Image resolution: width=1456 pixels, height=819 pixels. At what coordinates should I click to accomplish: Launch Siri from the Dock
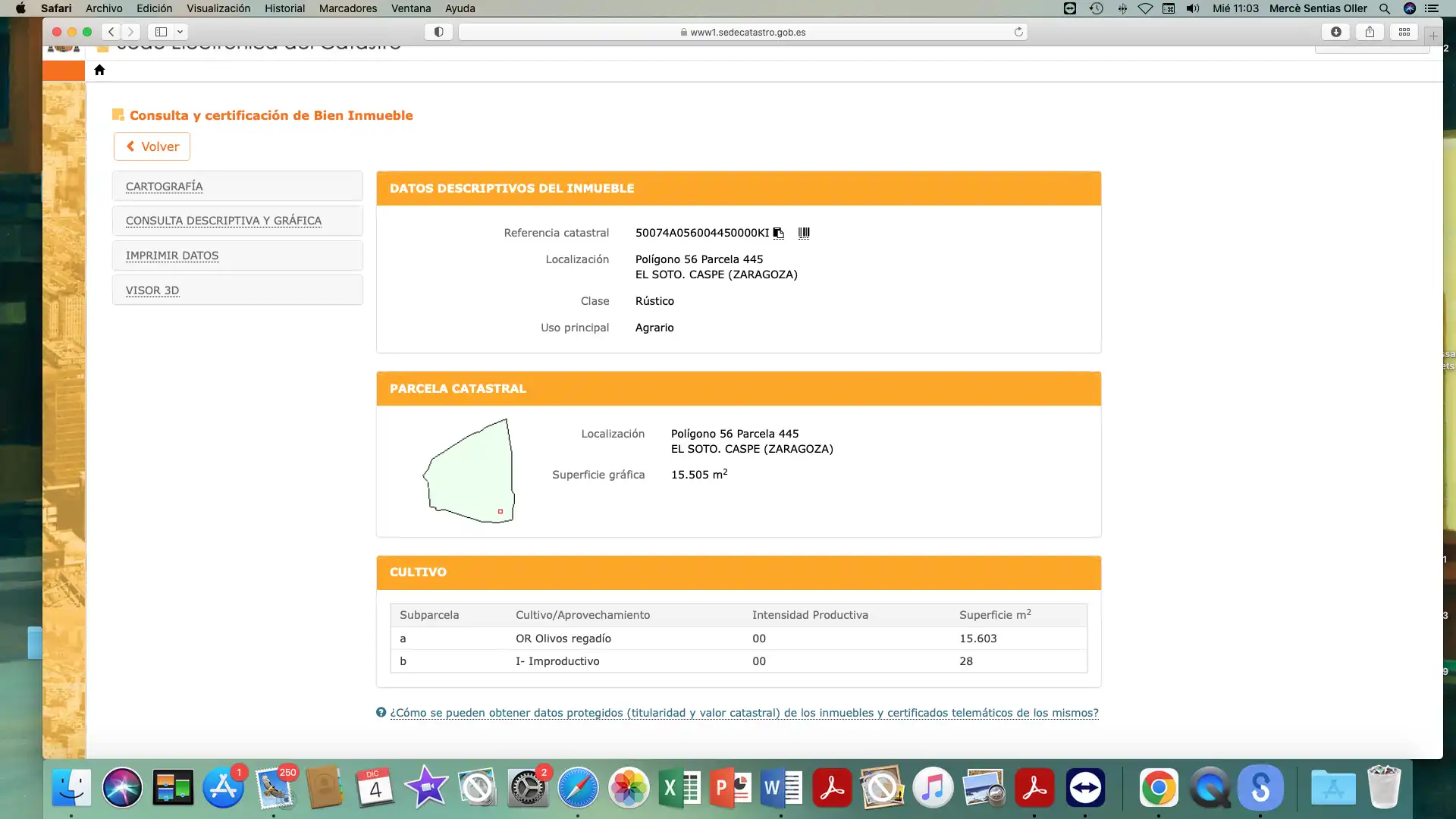(122, 788)
